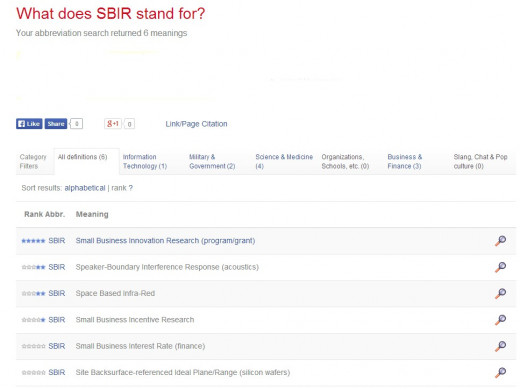Click the rank sort option

[119, 188]
